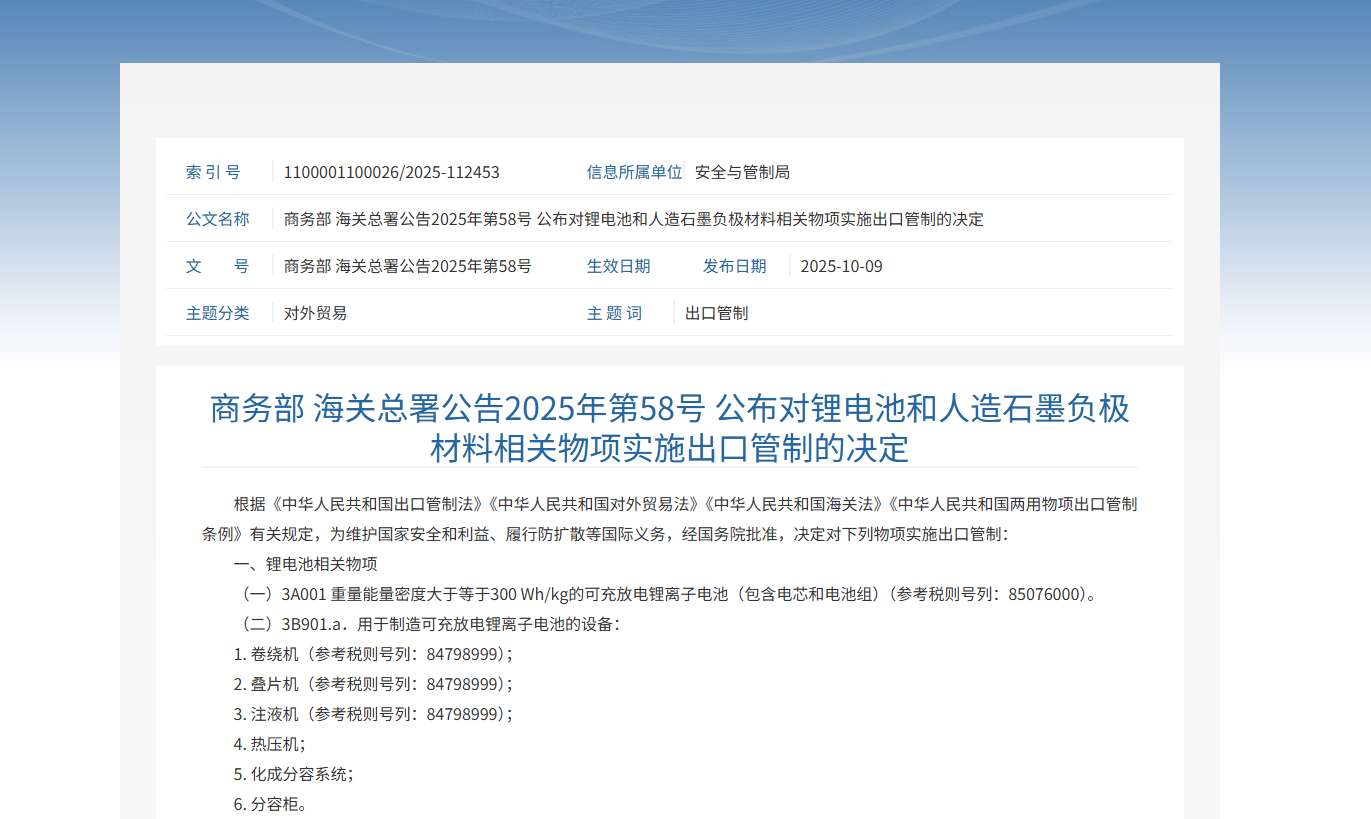Click the 公文名称 document title value

(633, 219)
